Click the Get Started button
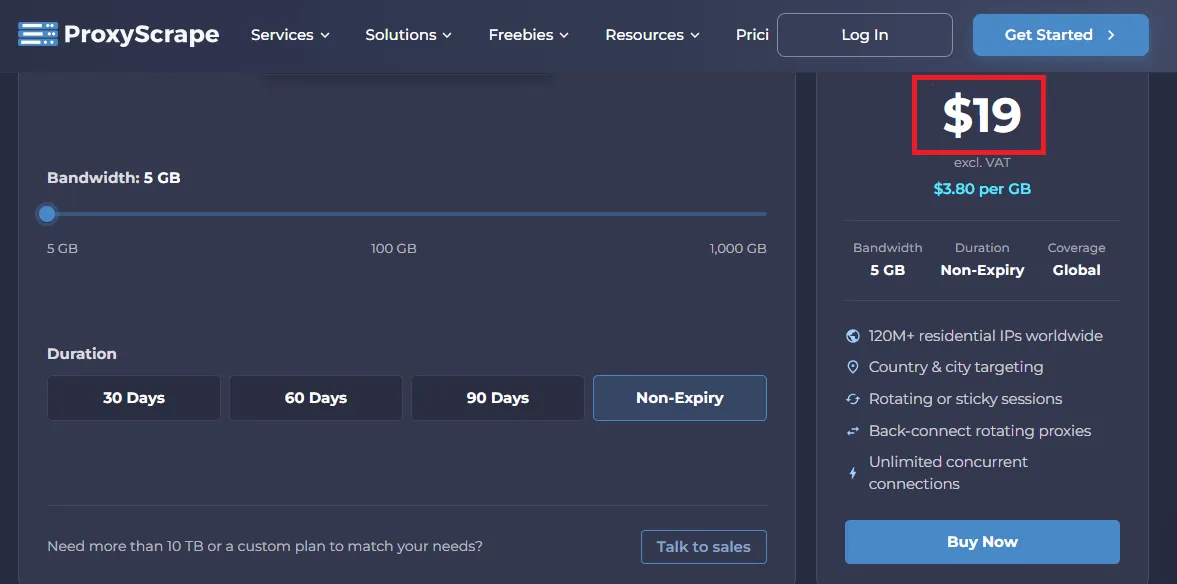This screenshot has height=584, width=1177. coord(1061,35)
